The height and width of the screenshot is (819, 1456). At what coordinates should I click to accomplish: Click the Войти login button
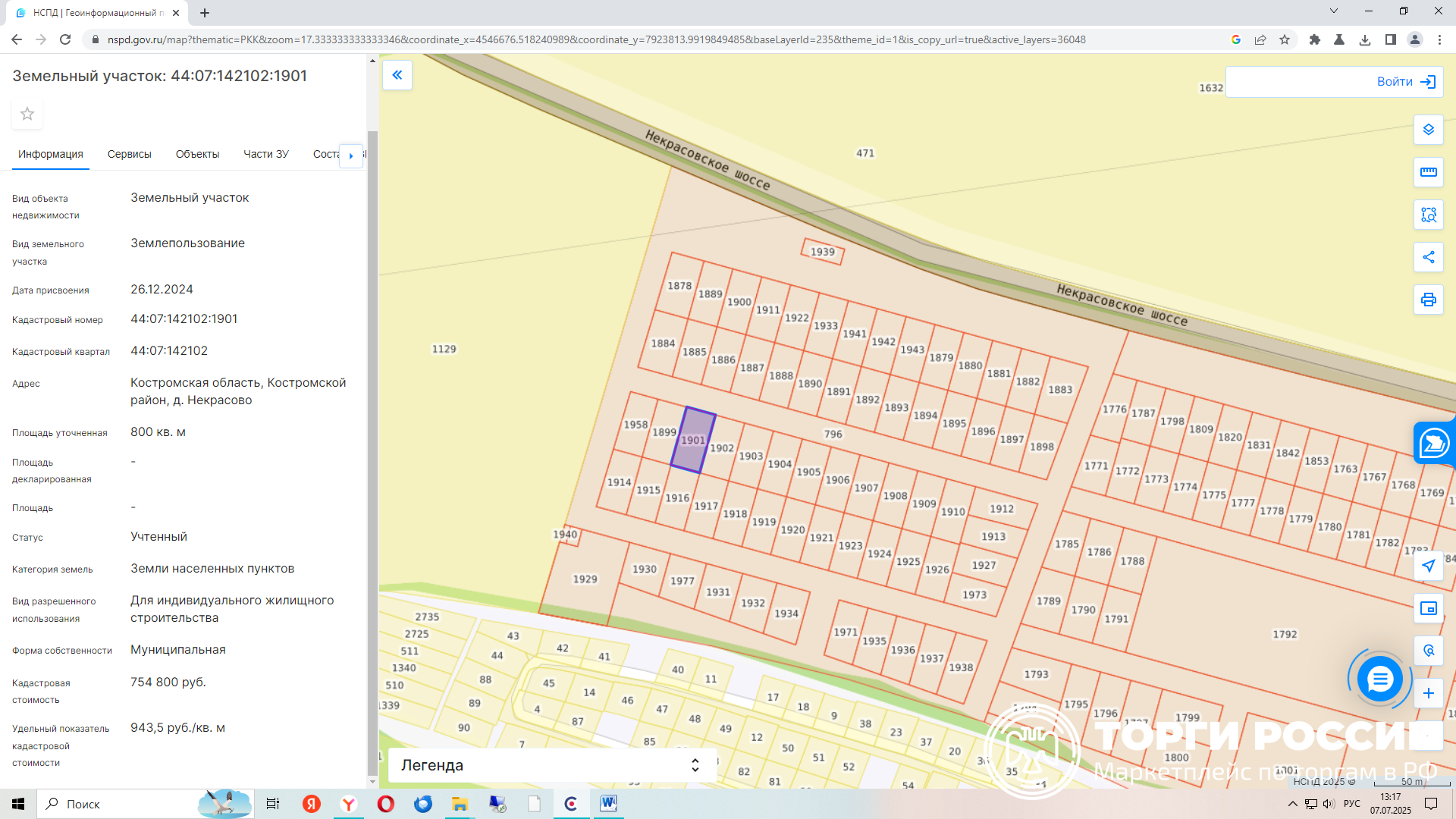tap(1404, 82)
